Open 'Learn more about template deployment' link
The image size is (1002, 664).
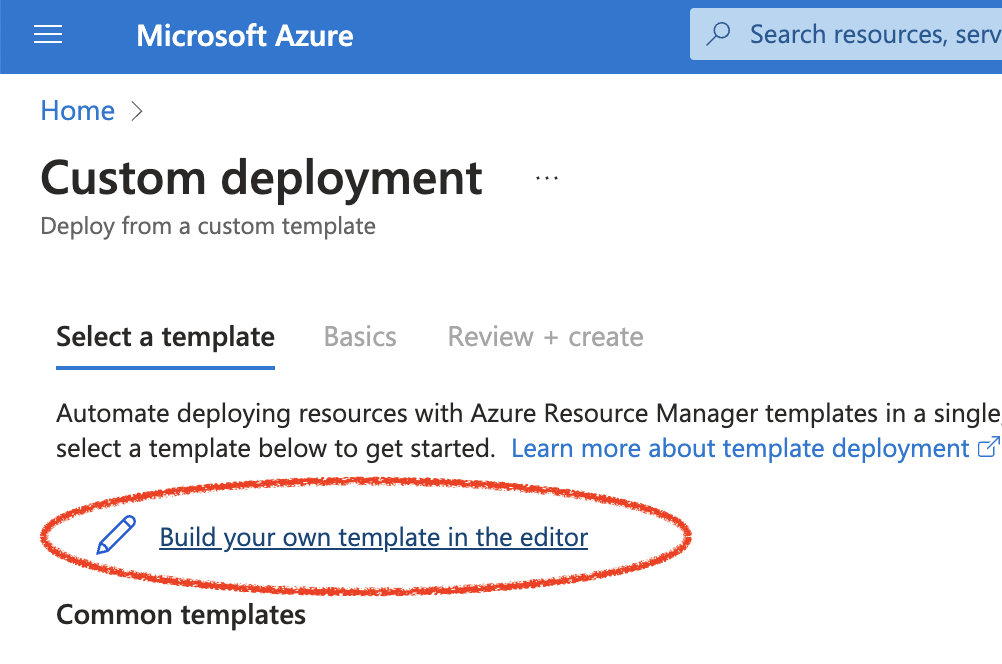tap(740, 448)
